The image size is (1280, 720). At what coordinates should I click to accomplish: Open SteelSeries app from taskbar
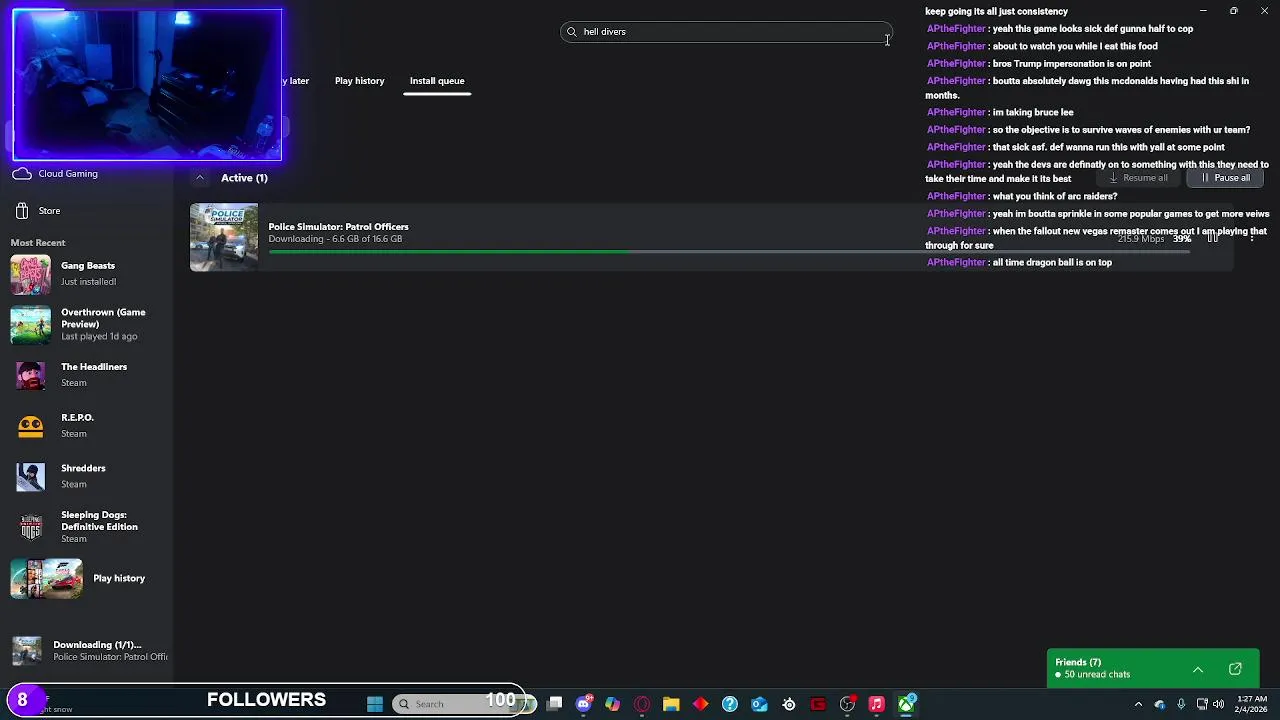[x=789, y=704]
